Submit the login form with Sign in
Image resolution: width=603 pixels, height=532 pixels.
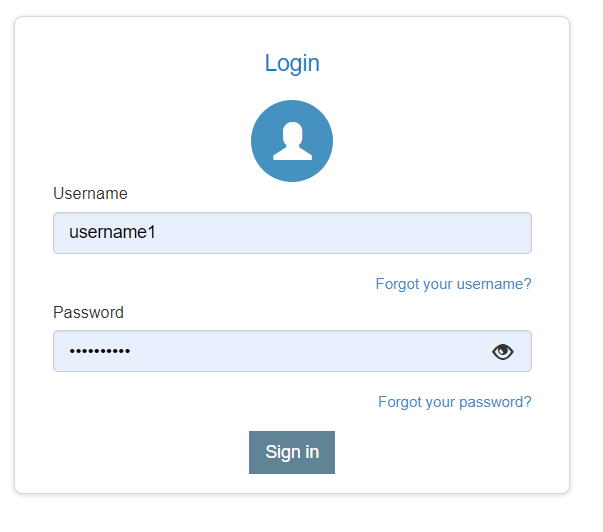292,452
